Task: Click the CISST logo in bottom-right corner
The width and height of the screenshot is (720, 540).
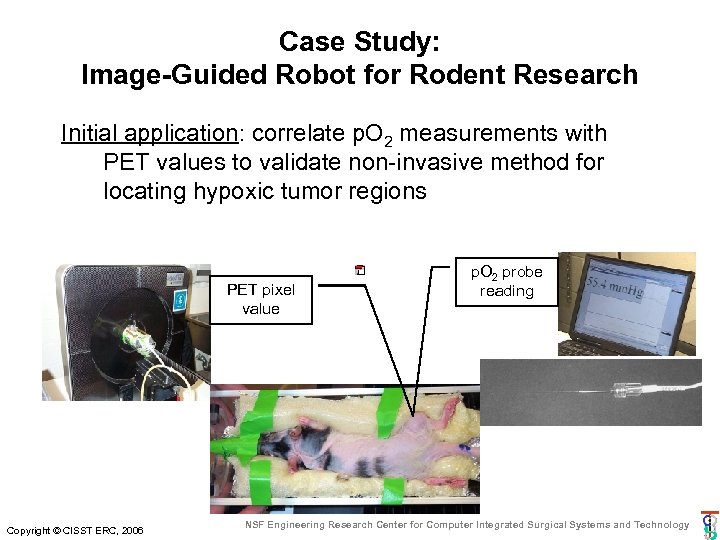Action: tap(710, 525)
